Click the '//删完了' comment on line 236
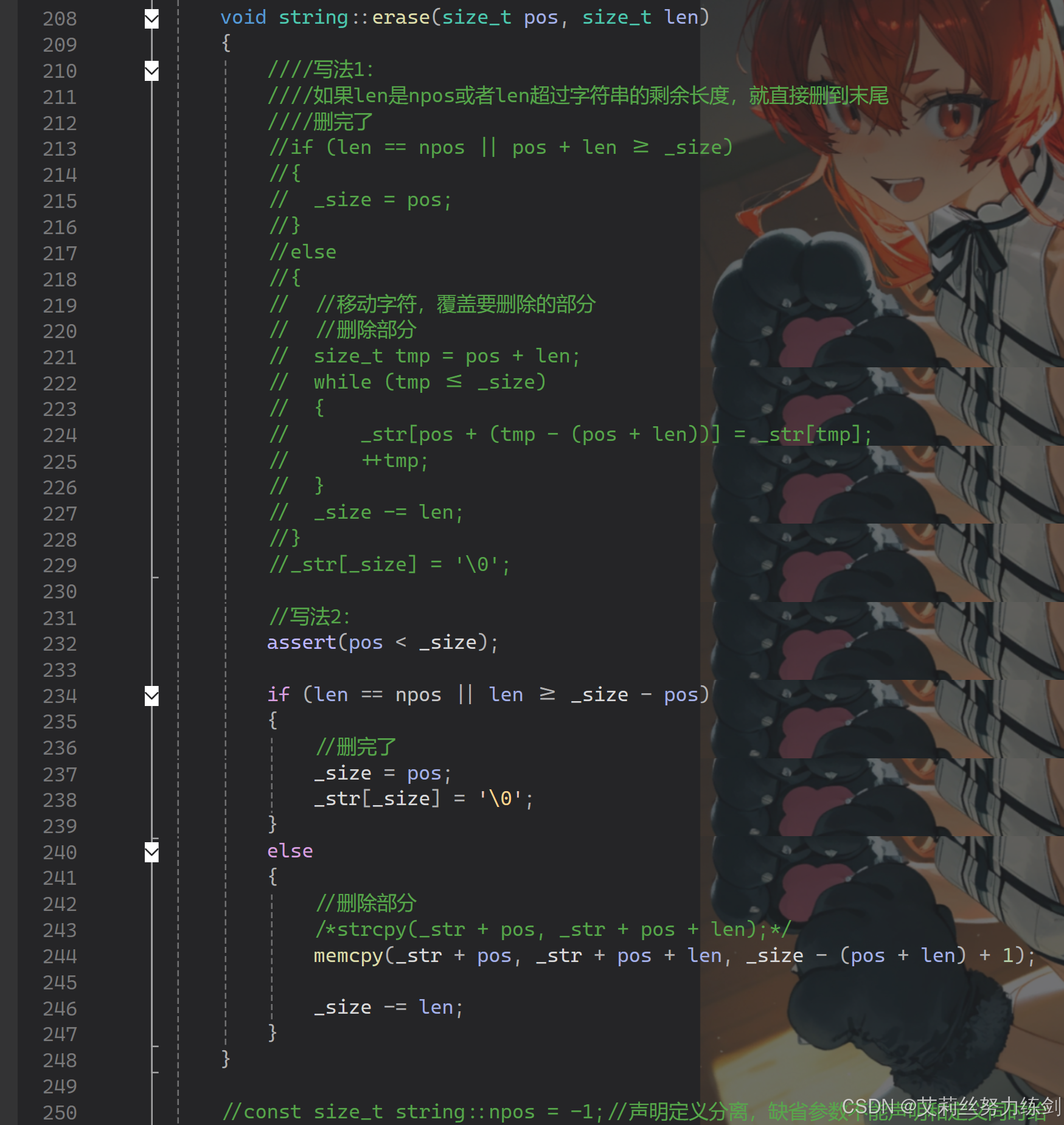1064x1125 pixels. coord(356,747)
